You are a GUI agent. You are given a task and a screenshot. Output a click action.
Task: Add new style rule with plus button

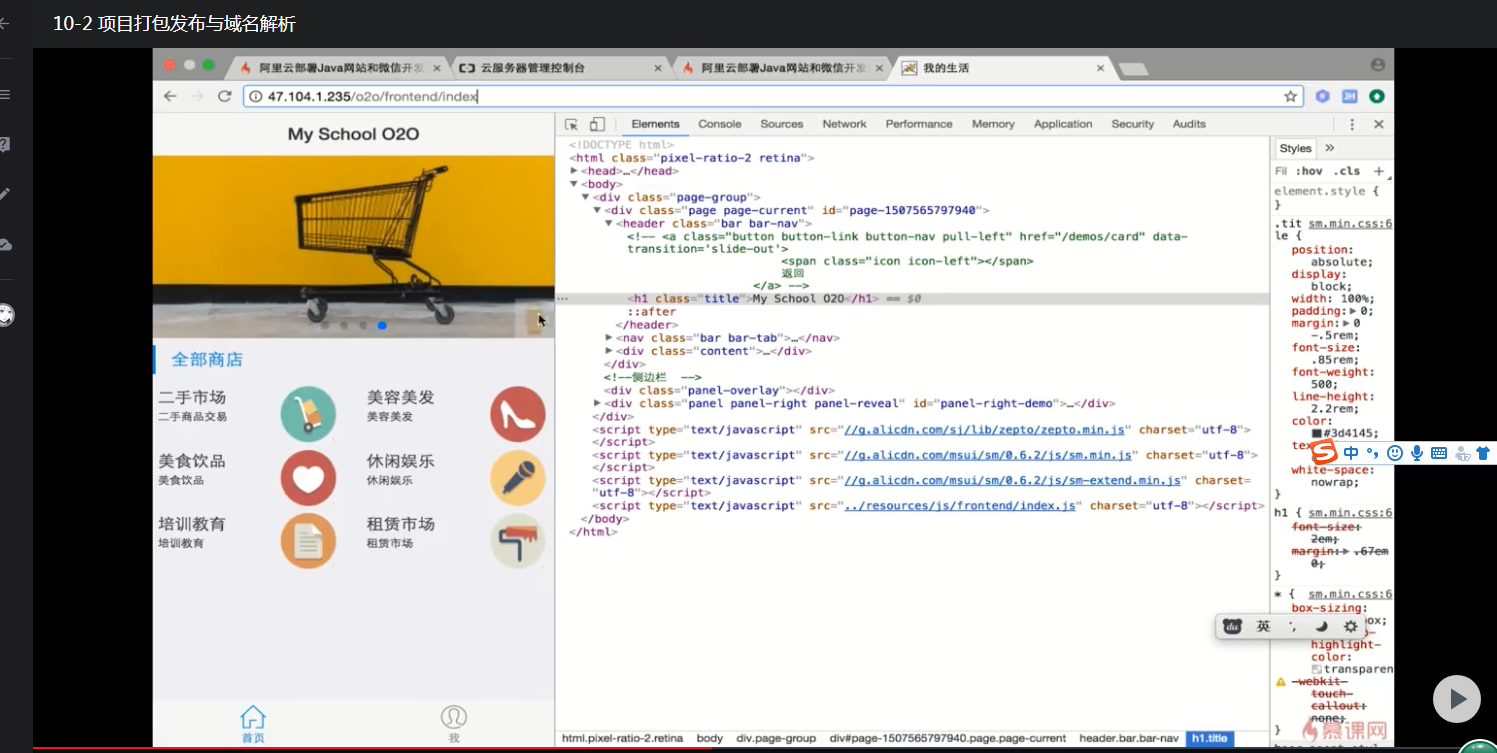coord(1379,171)
